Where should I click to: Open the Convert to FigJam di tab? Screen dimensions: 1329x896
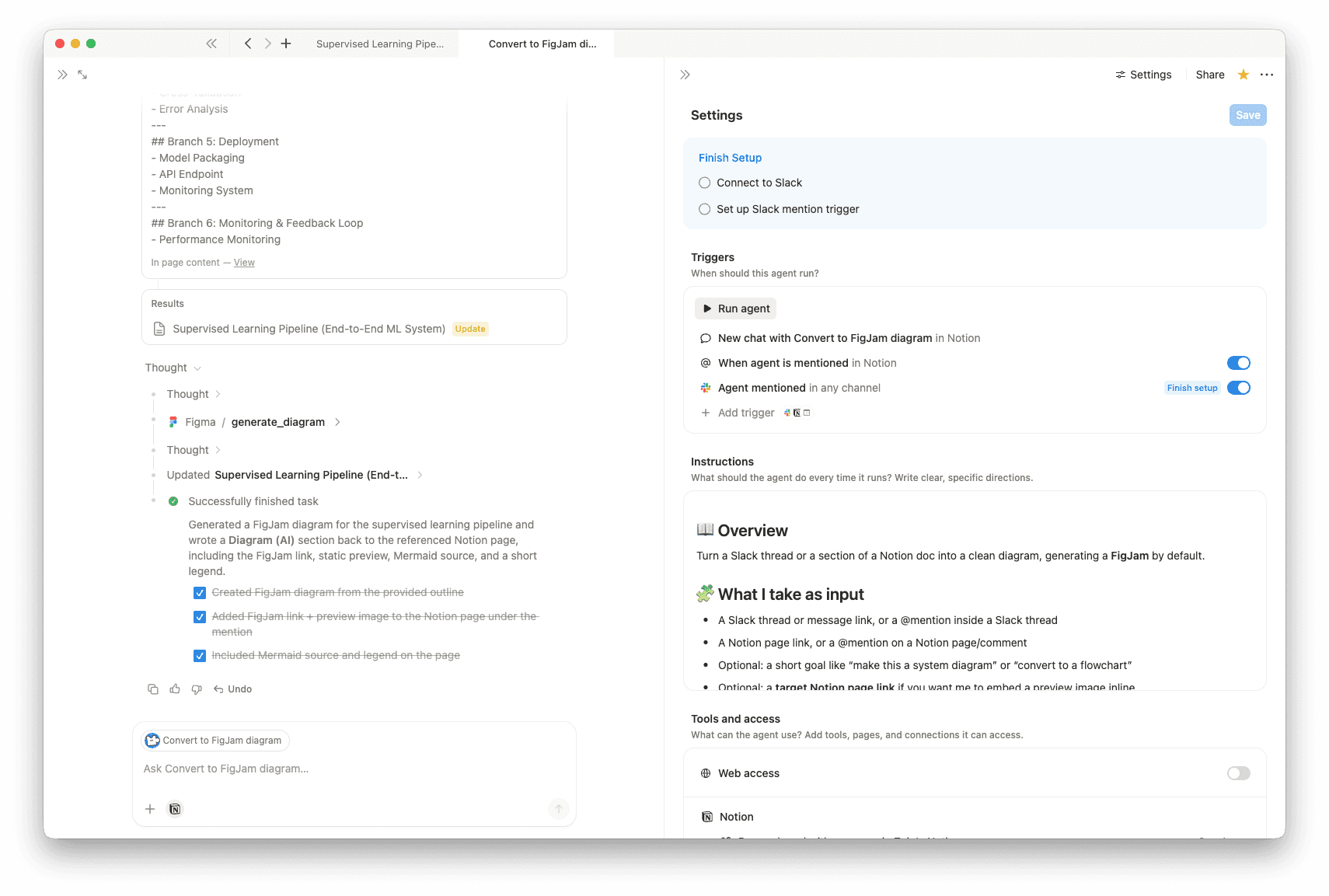click(541, 44)
